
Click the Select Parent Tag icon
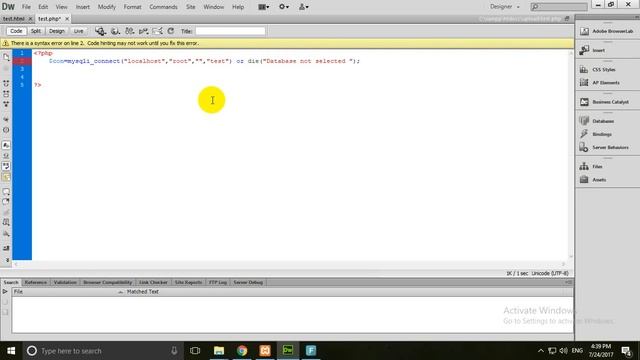point(6,119)
